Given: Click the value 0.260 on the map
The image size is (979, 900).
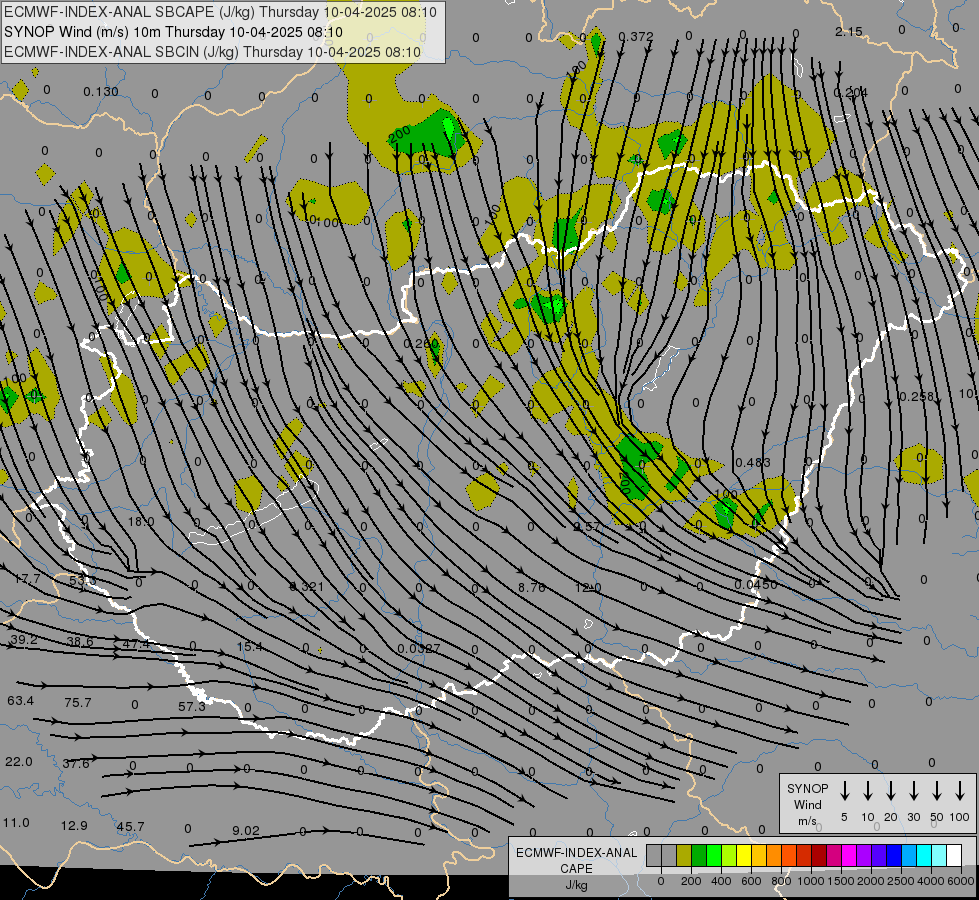Looking at the screenshot, I should click(421, 344).
